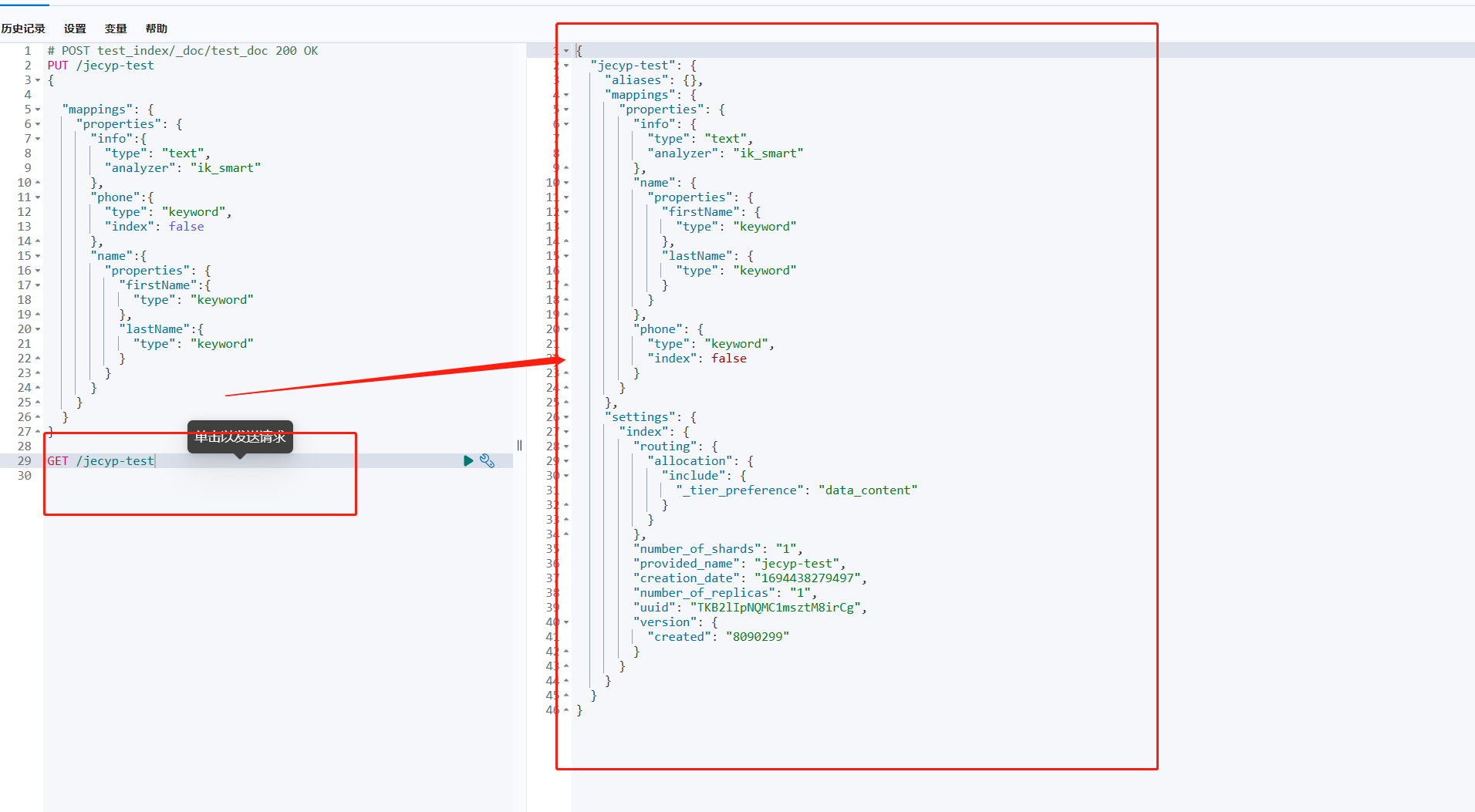Collapse the "version" block in response output
This screenshot has width=1475, height=812.
pyautogui.click(x=566, y=622)
